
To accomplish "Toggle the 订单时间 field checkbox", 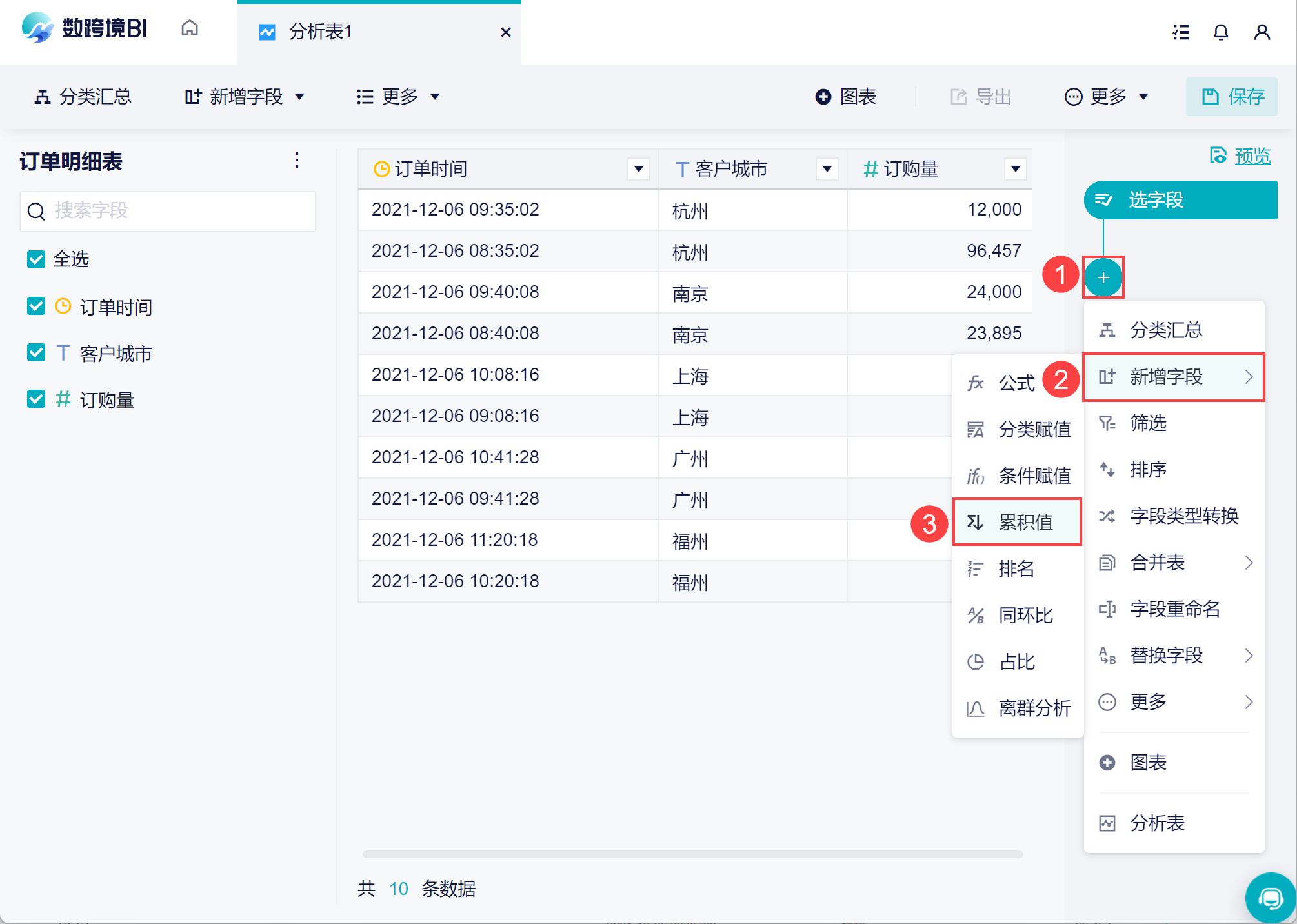I will tap(36, 306).
